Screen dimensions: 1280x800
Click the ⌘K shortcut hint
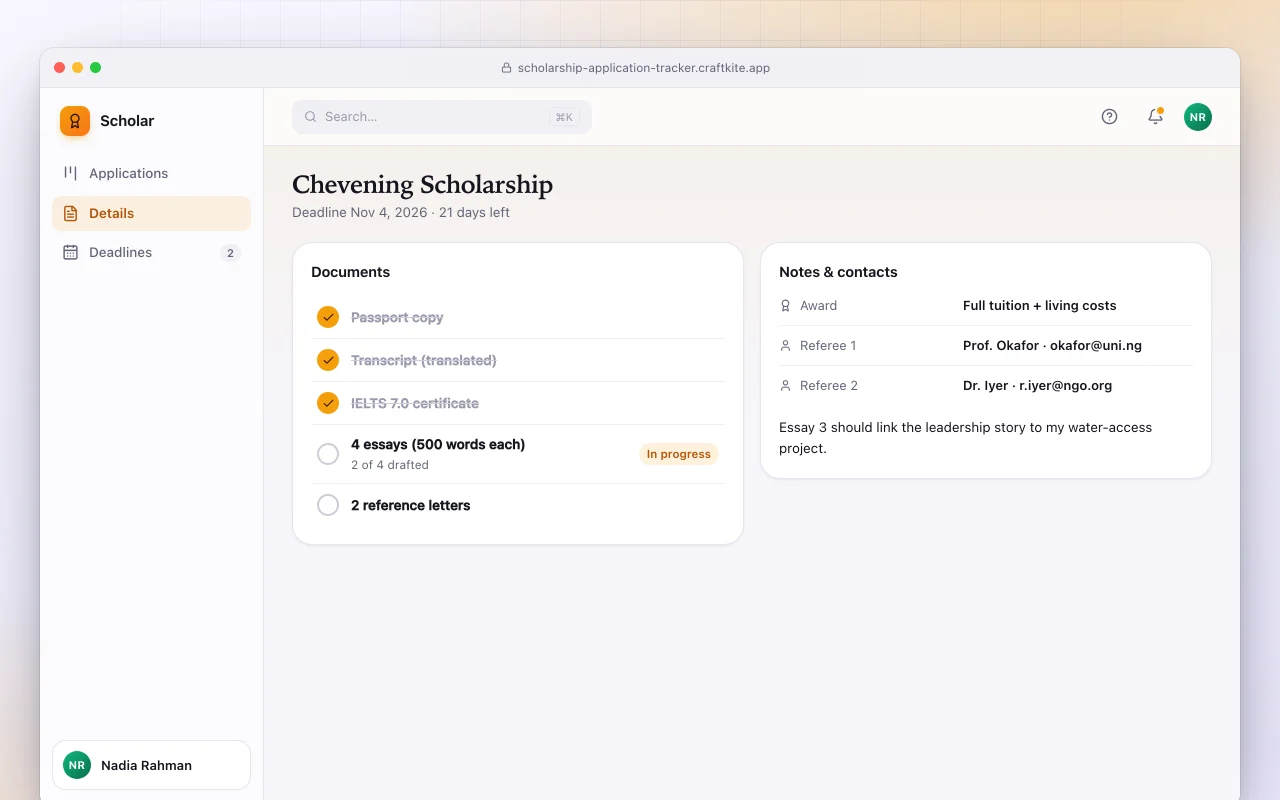tap(564, 117)
